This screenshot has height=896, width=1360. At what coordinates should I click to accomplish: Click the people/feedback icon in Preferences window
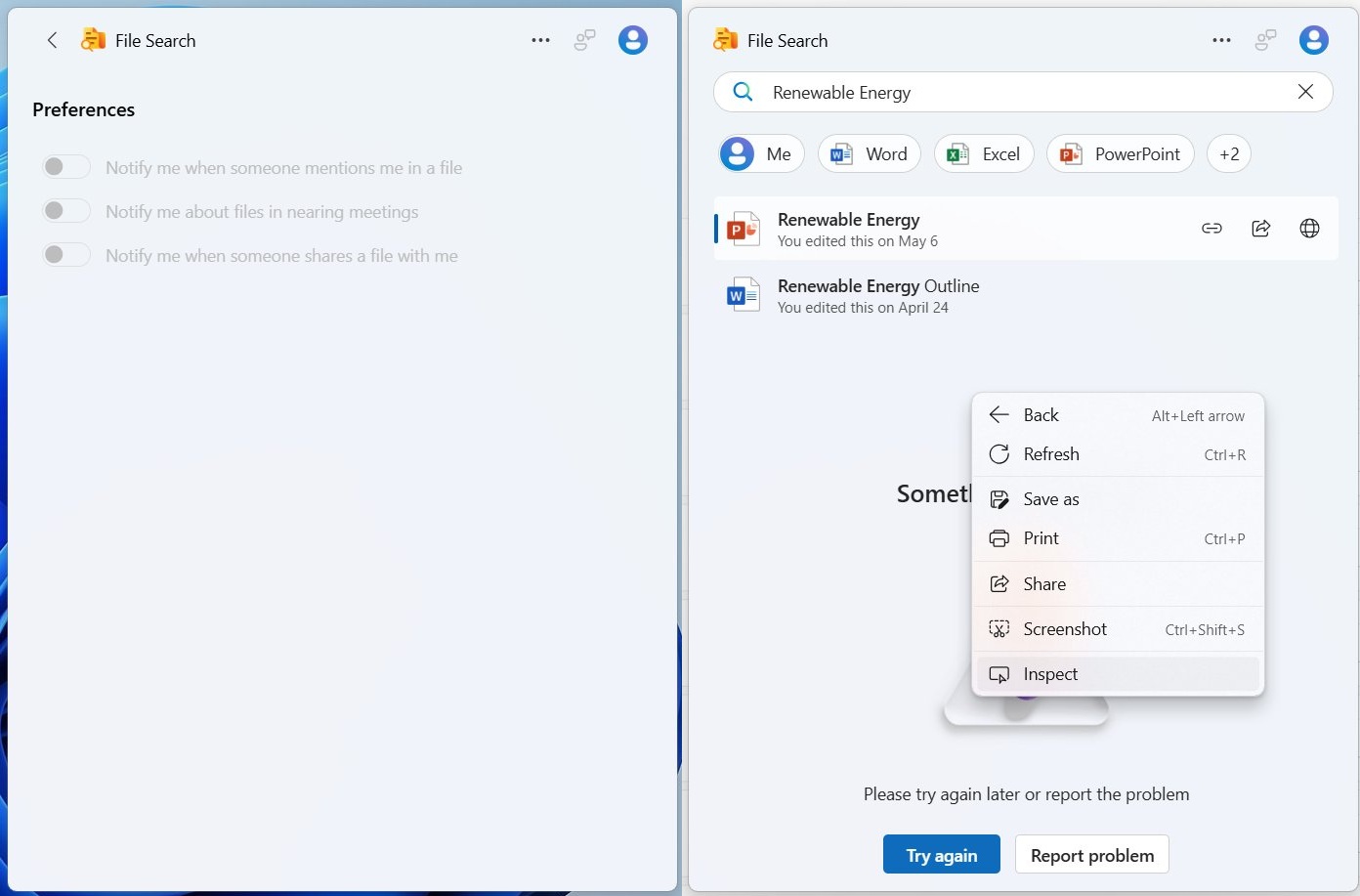pos(584,40)
